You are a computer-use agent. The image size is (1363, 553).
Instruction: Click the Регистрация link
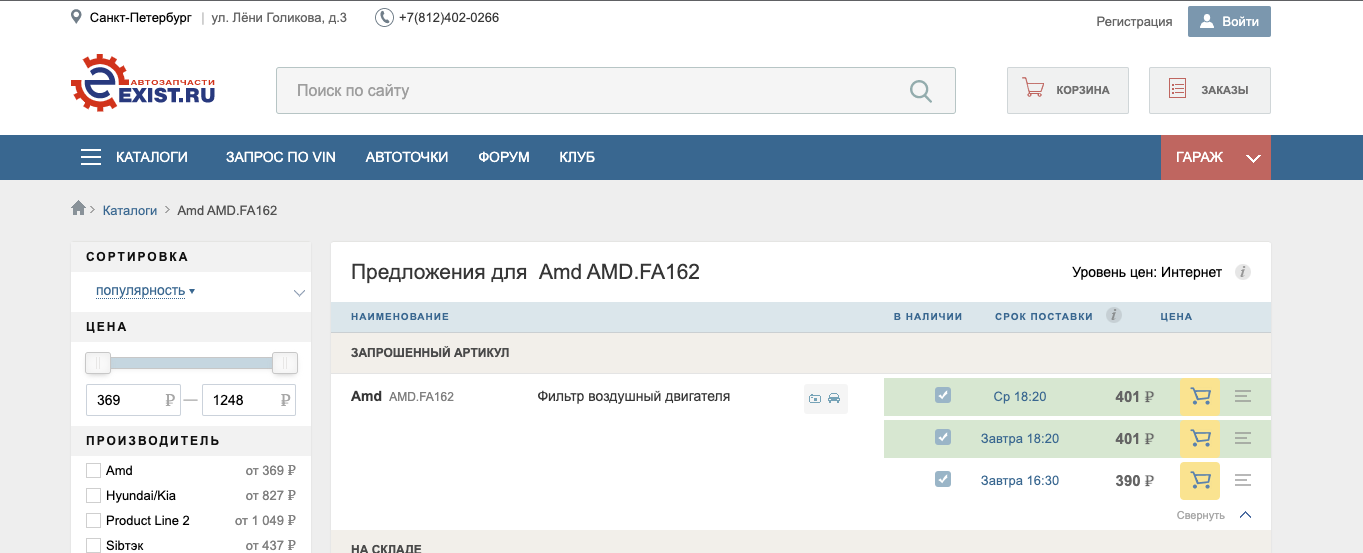[x=1134, y=21]
